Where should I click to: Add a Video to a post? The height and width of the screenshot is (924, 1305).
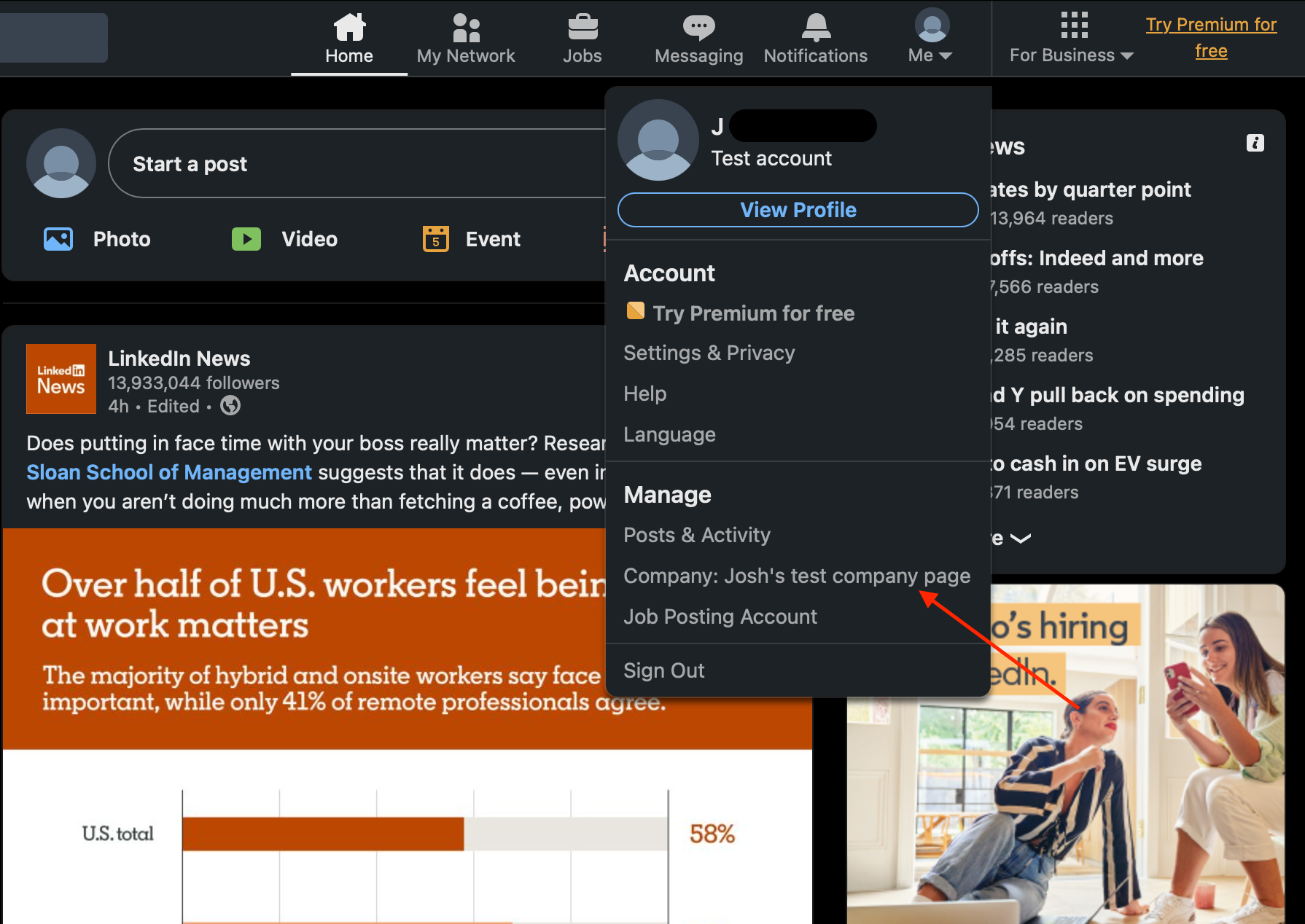click(x=284, y=239)
